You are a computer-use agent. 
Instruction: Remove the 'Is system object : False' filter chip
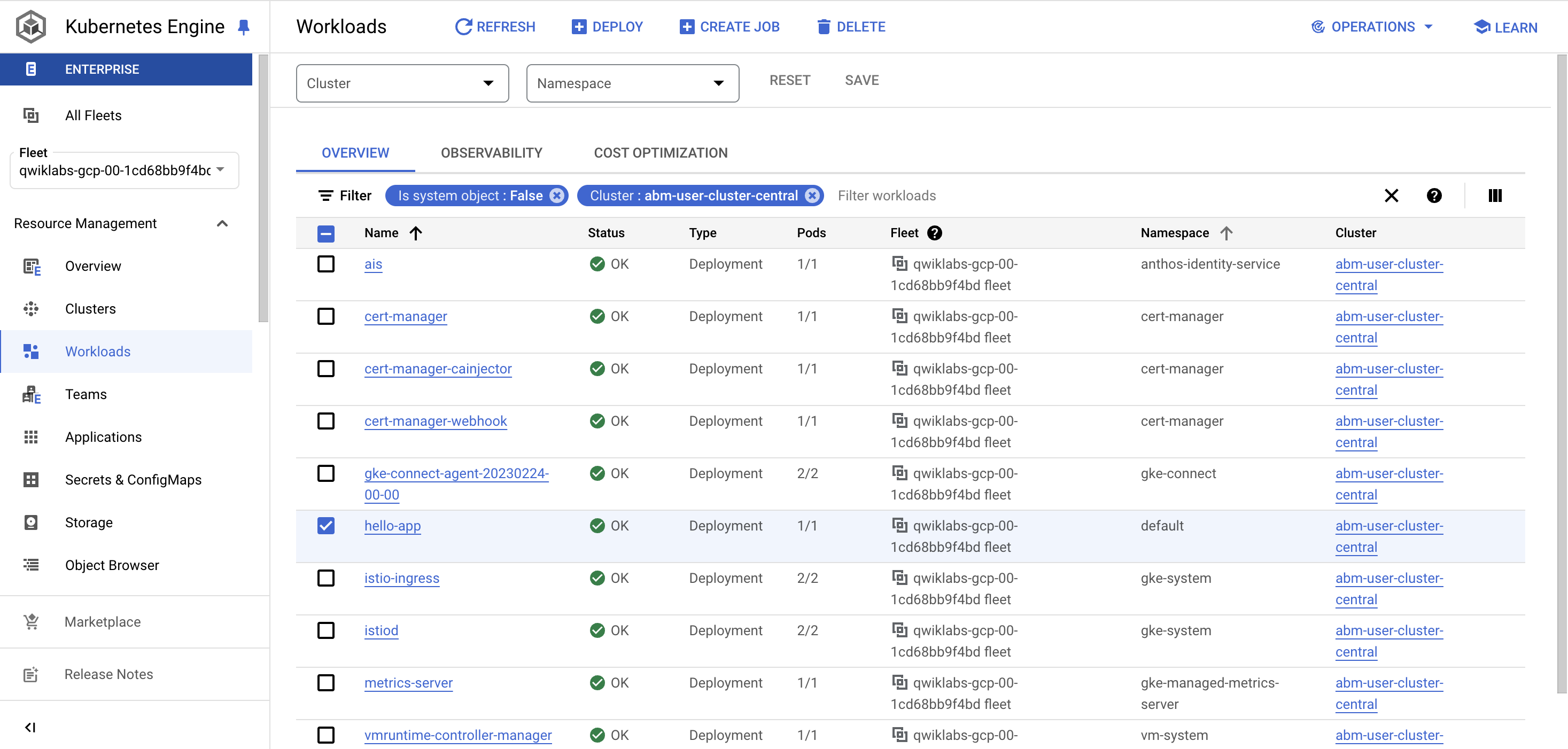coord(556,196)
